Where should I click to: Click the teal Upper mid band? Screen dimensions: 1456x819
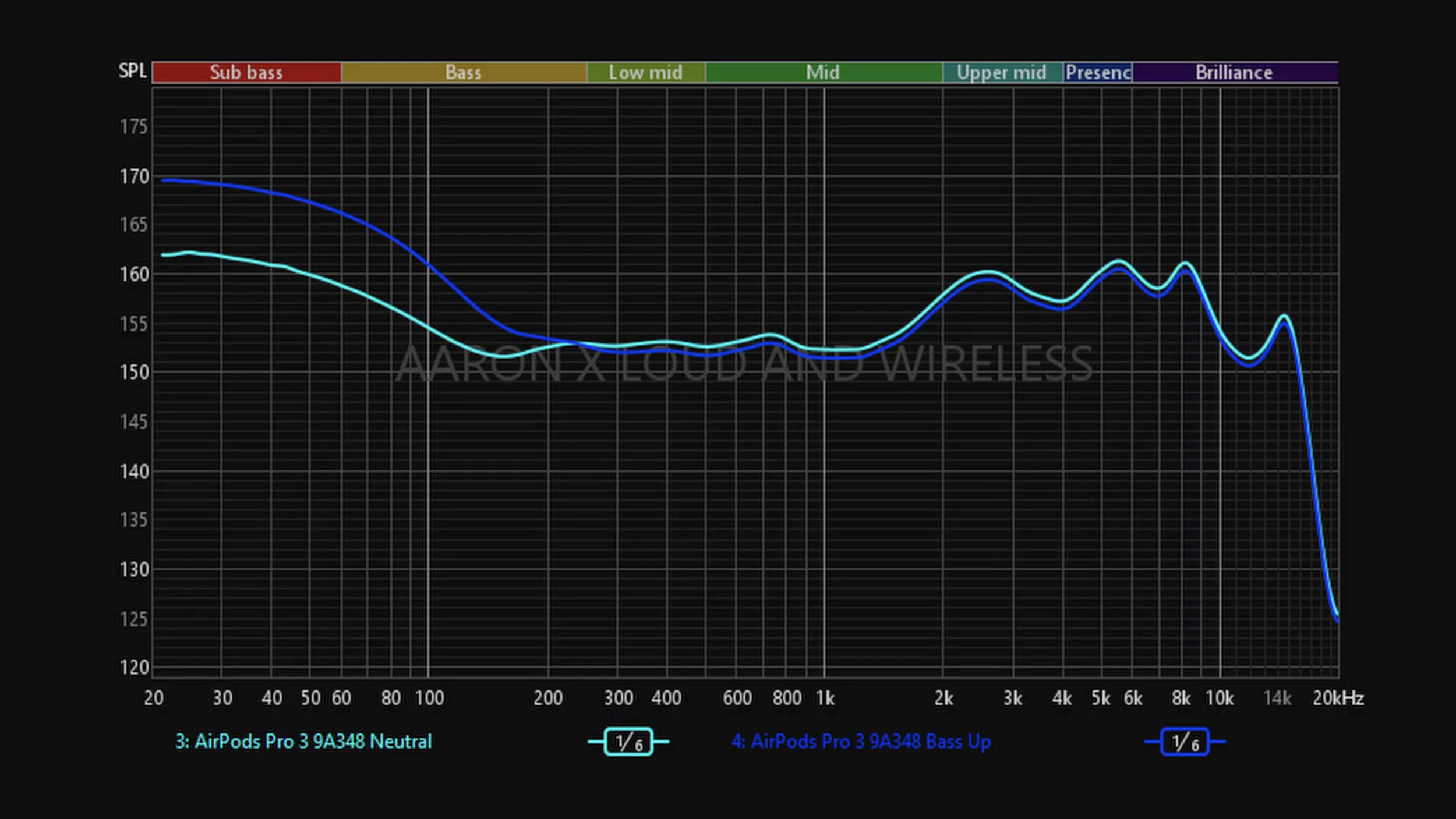click(x=1002, y=72)
